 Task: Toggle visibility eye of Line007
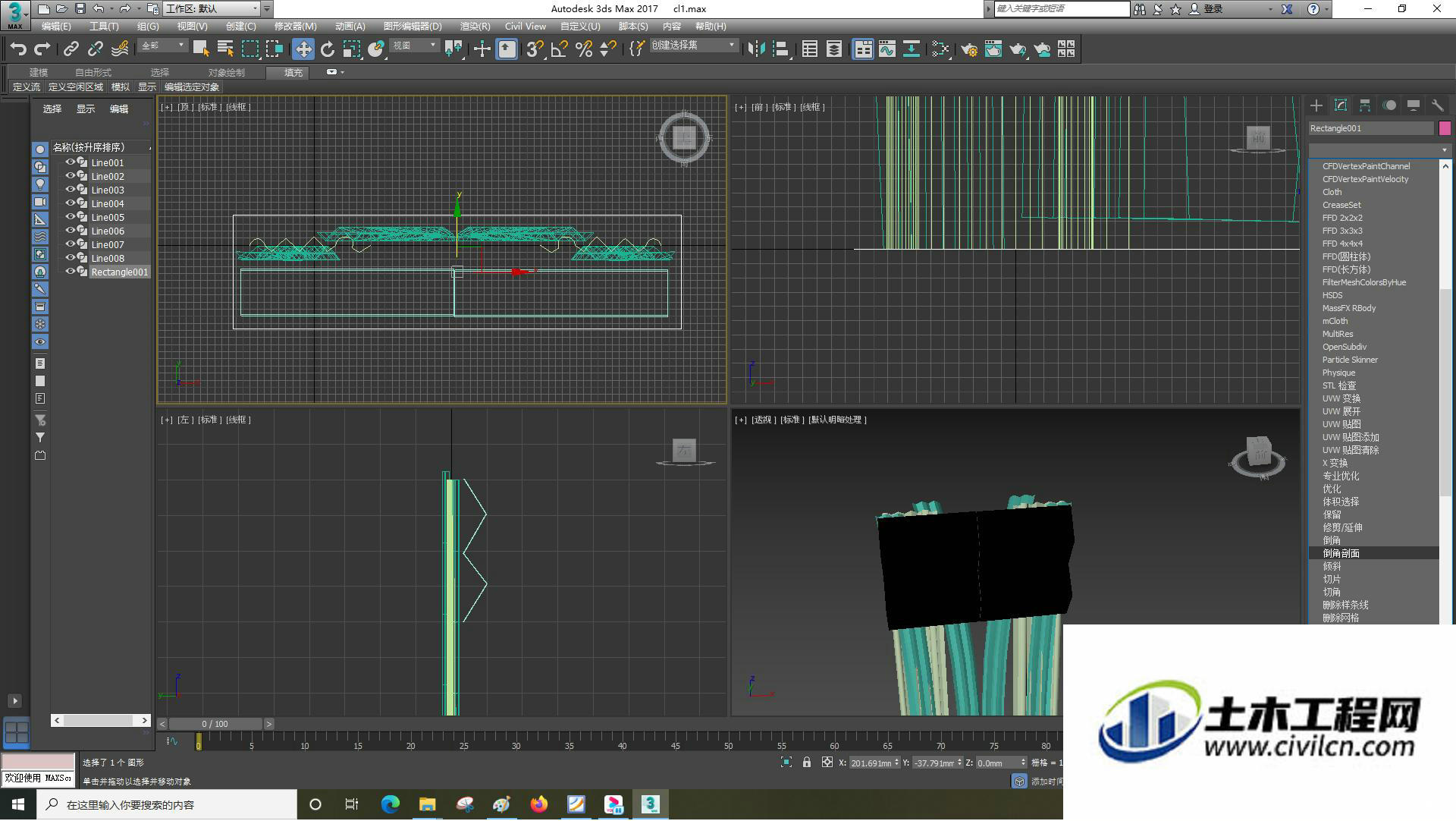(71, 244)
